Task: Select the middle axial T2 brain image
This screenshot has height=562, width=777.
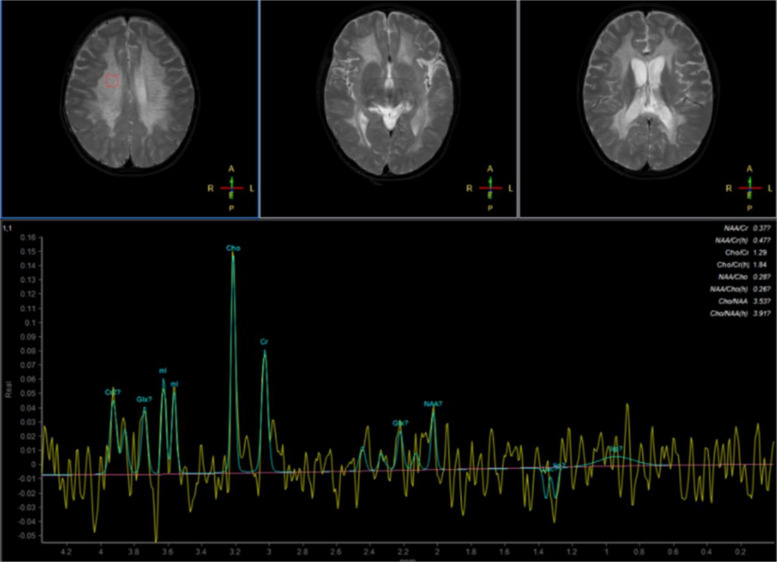Action: [388, 108]
